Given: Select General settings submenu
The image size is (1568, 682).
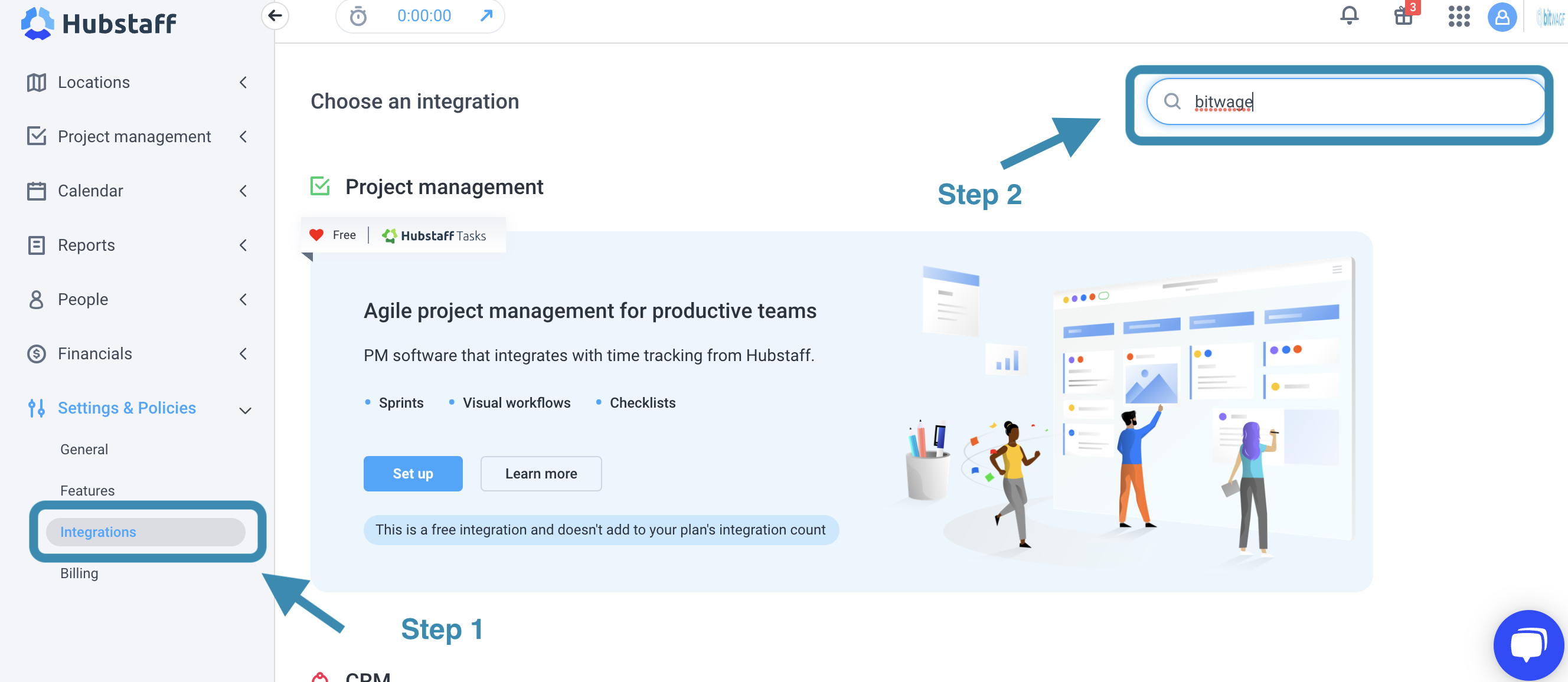Looking at the screenshot, I should pos(84,449).
